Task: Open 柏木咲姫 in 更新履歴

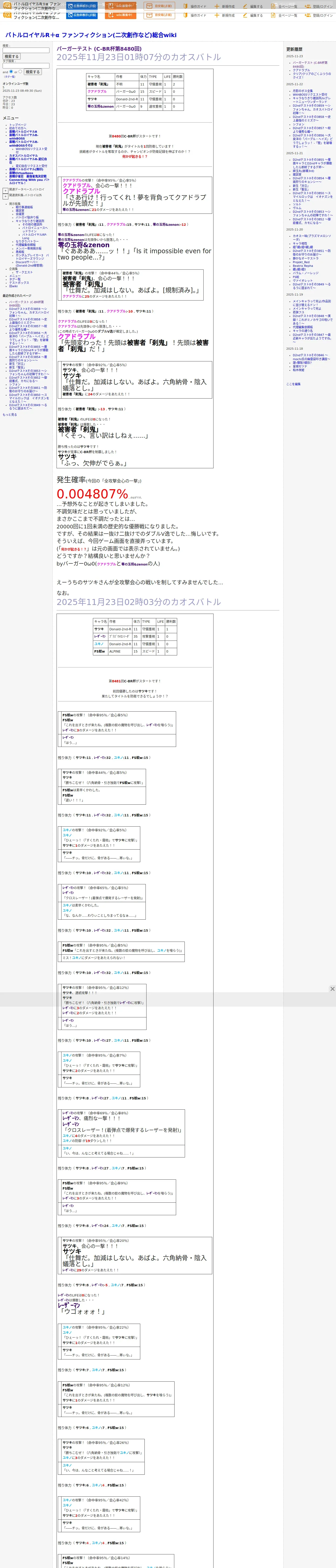Action: 299,370
